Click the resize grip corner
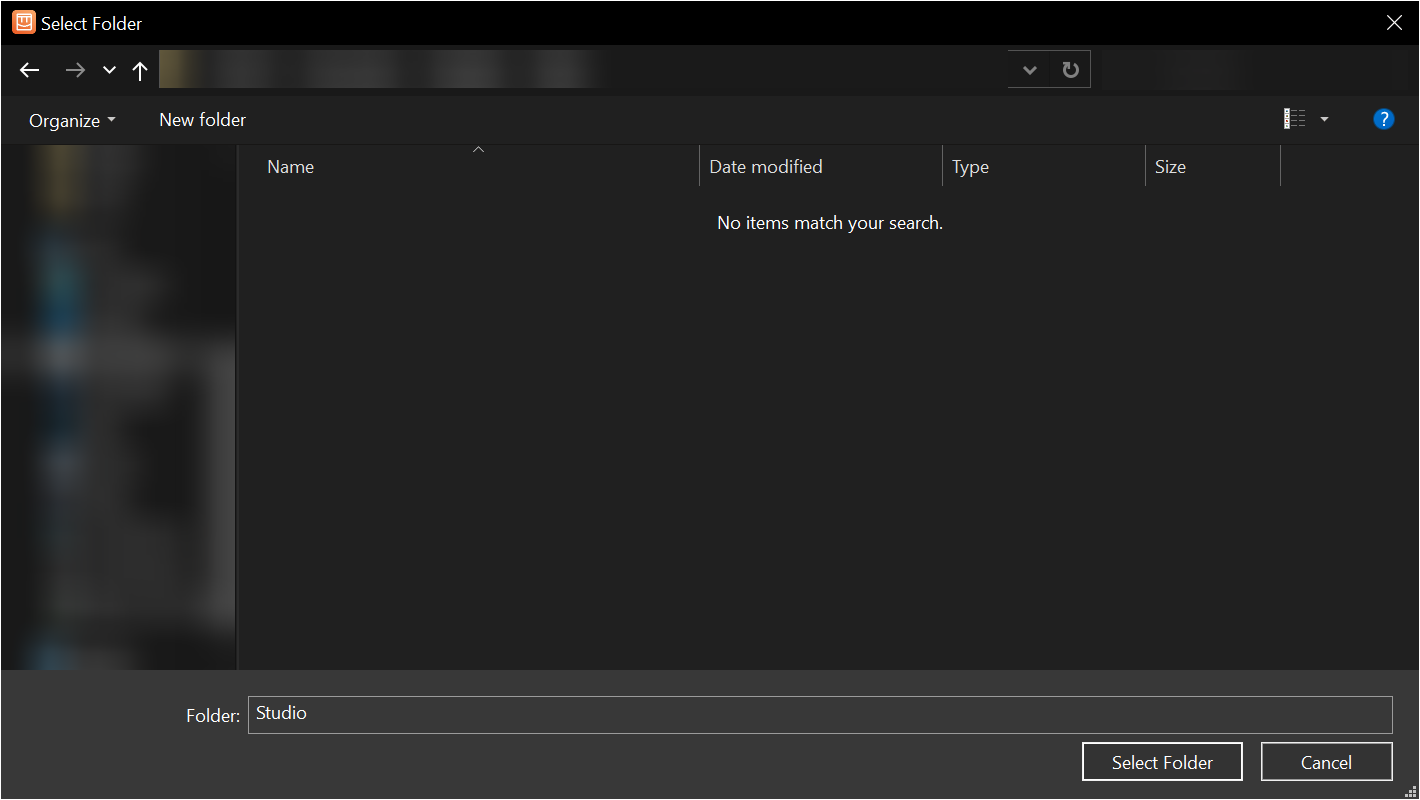Screen dimensions: 1420x800 coord(1412,792)
